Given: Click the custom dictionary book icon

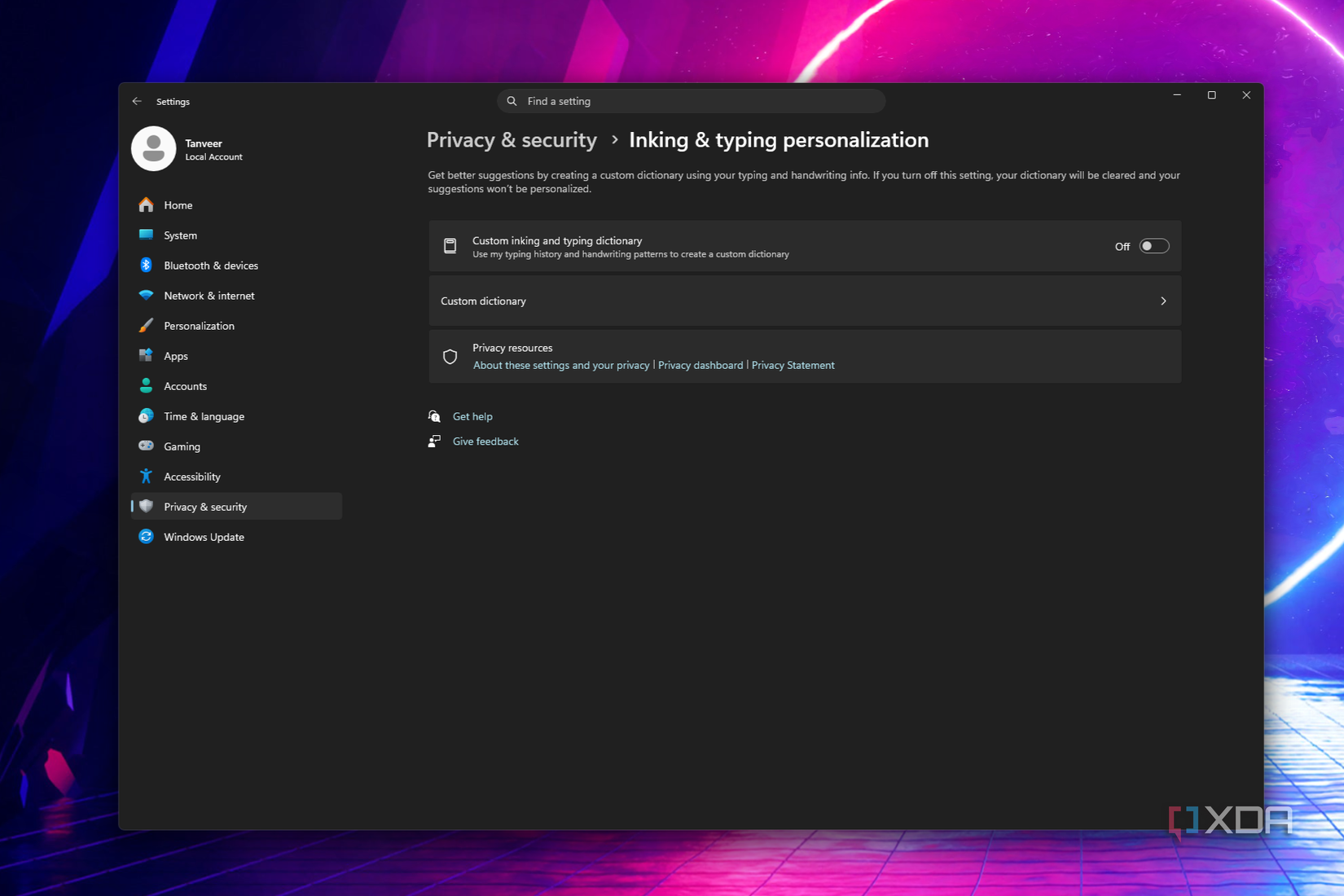Looking at the screenshot, I should point(450,246).
